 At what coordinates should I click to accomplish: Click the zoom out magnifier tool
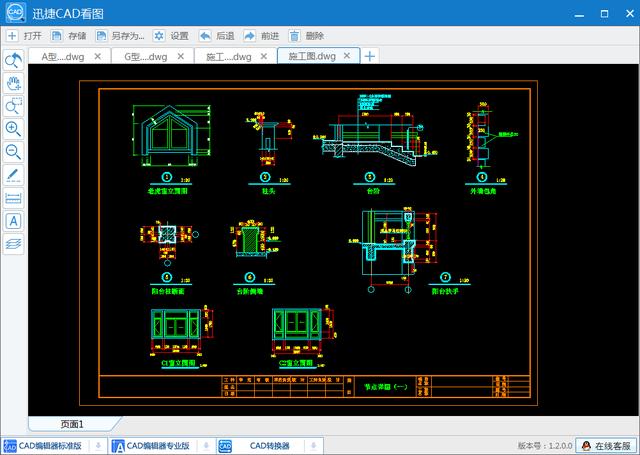13,152
